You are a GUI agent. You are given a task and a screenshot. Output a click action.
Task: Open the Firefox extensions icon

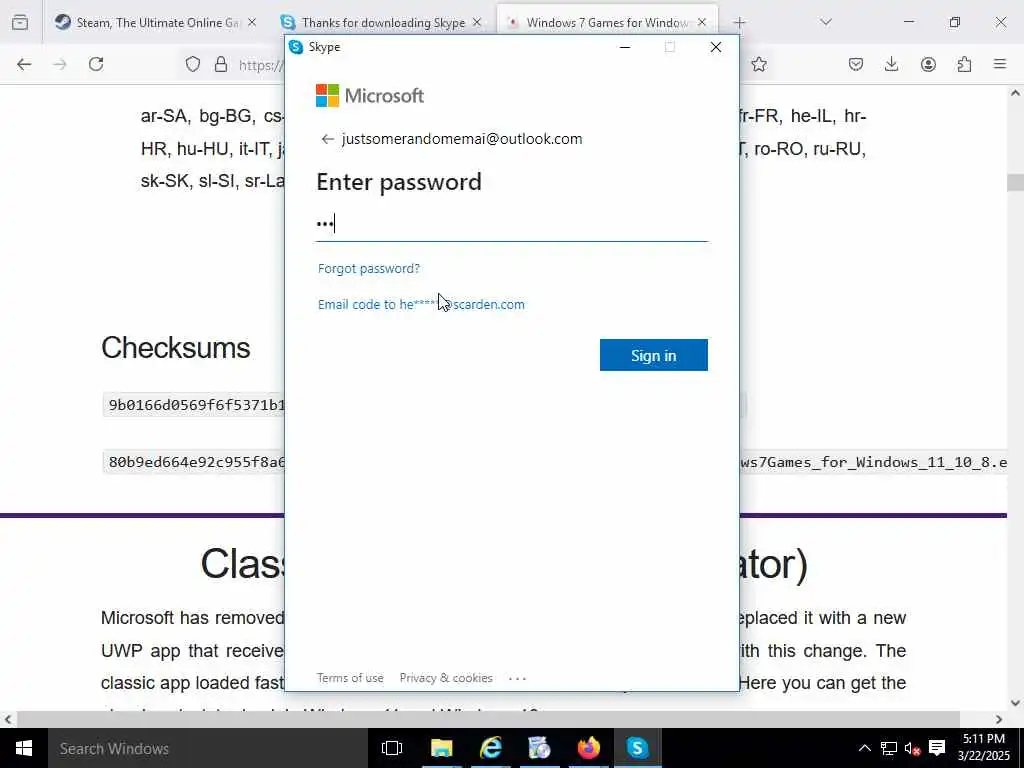[x=964, y=64]
